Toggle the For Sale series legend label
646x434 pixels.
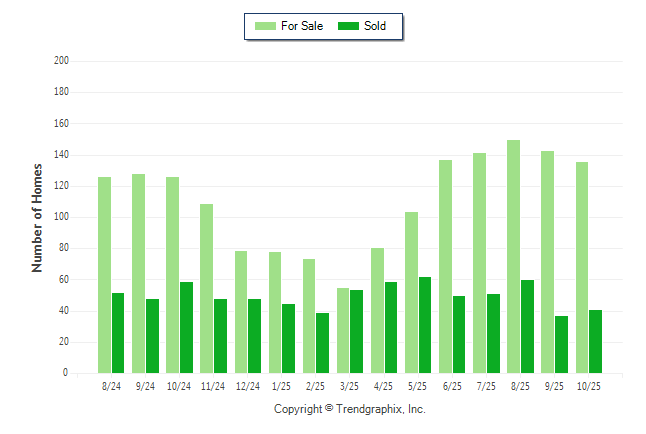[302, 26]
